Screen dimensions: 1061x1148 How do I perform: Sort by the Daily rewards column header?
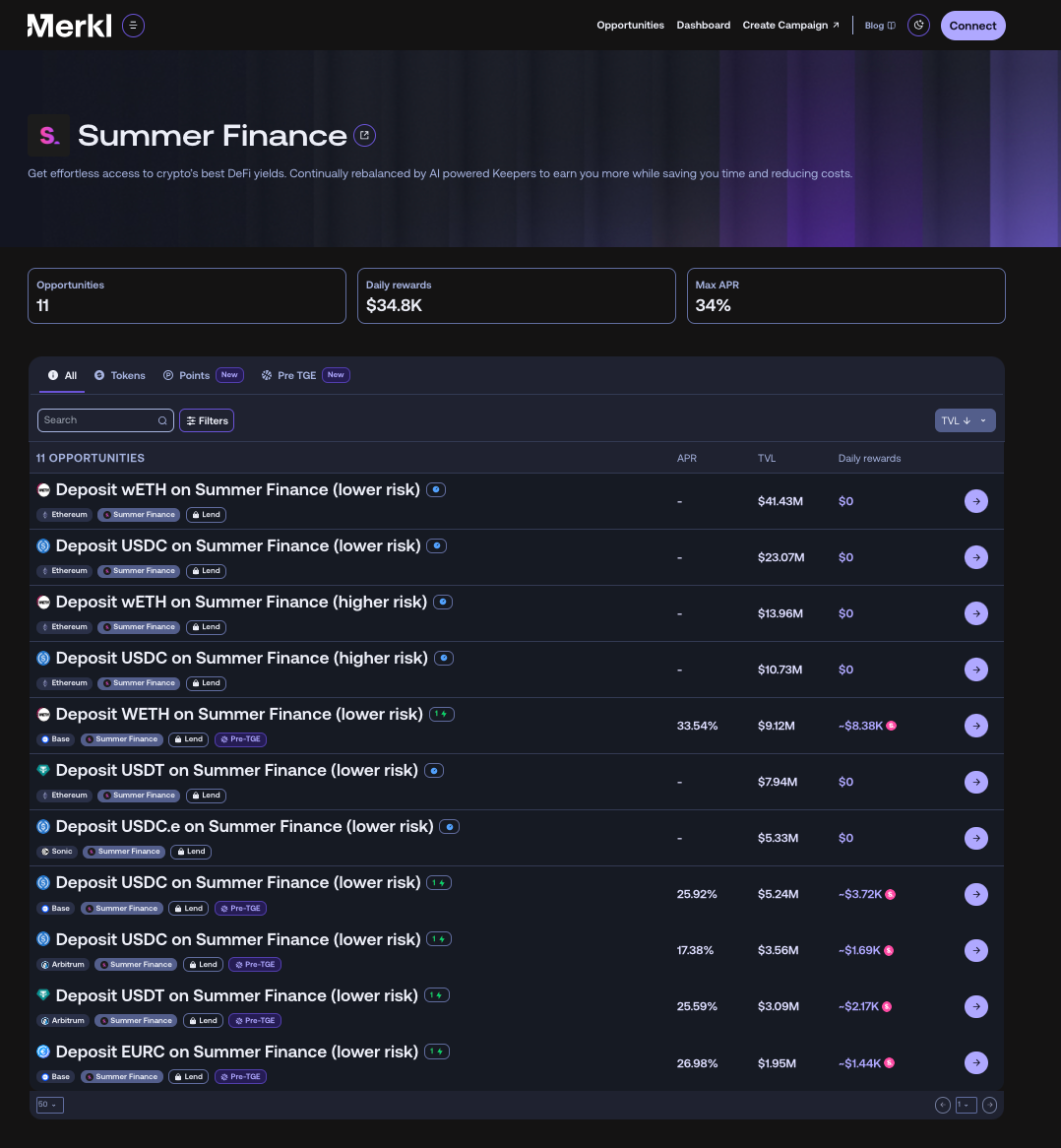869,459
